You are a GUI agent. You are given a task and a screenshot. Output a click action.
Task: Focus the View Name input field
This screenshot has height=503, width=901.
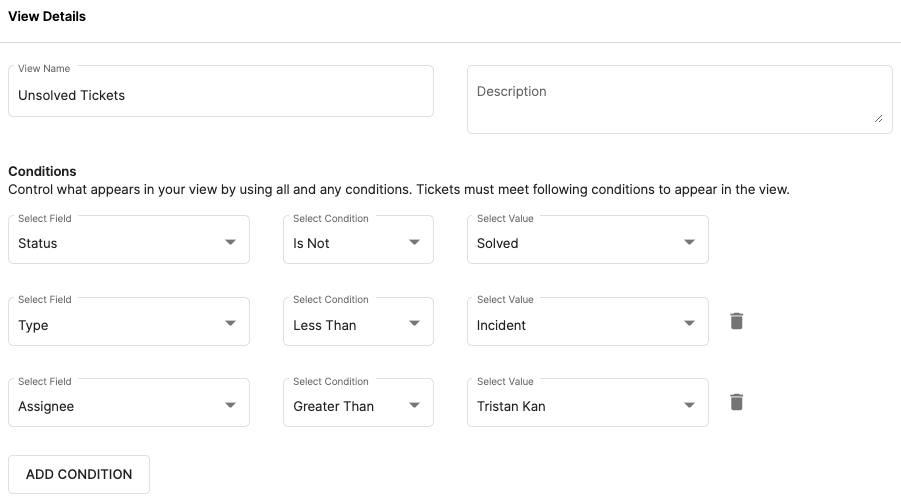(x=221, y=91)
